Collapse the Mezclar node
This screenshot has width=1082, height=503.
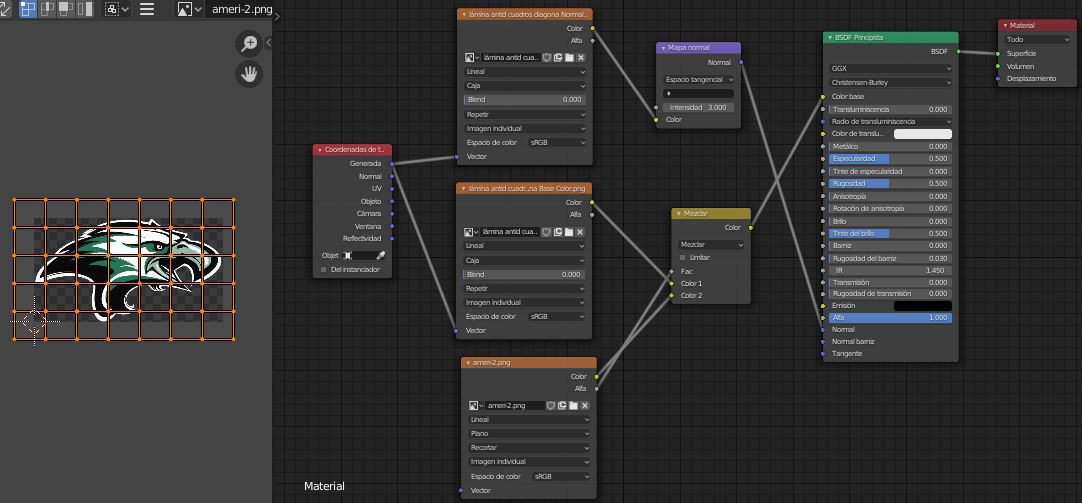tap(679, 214)
